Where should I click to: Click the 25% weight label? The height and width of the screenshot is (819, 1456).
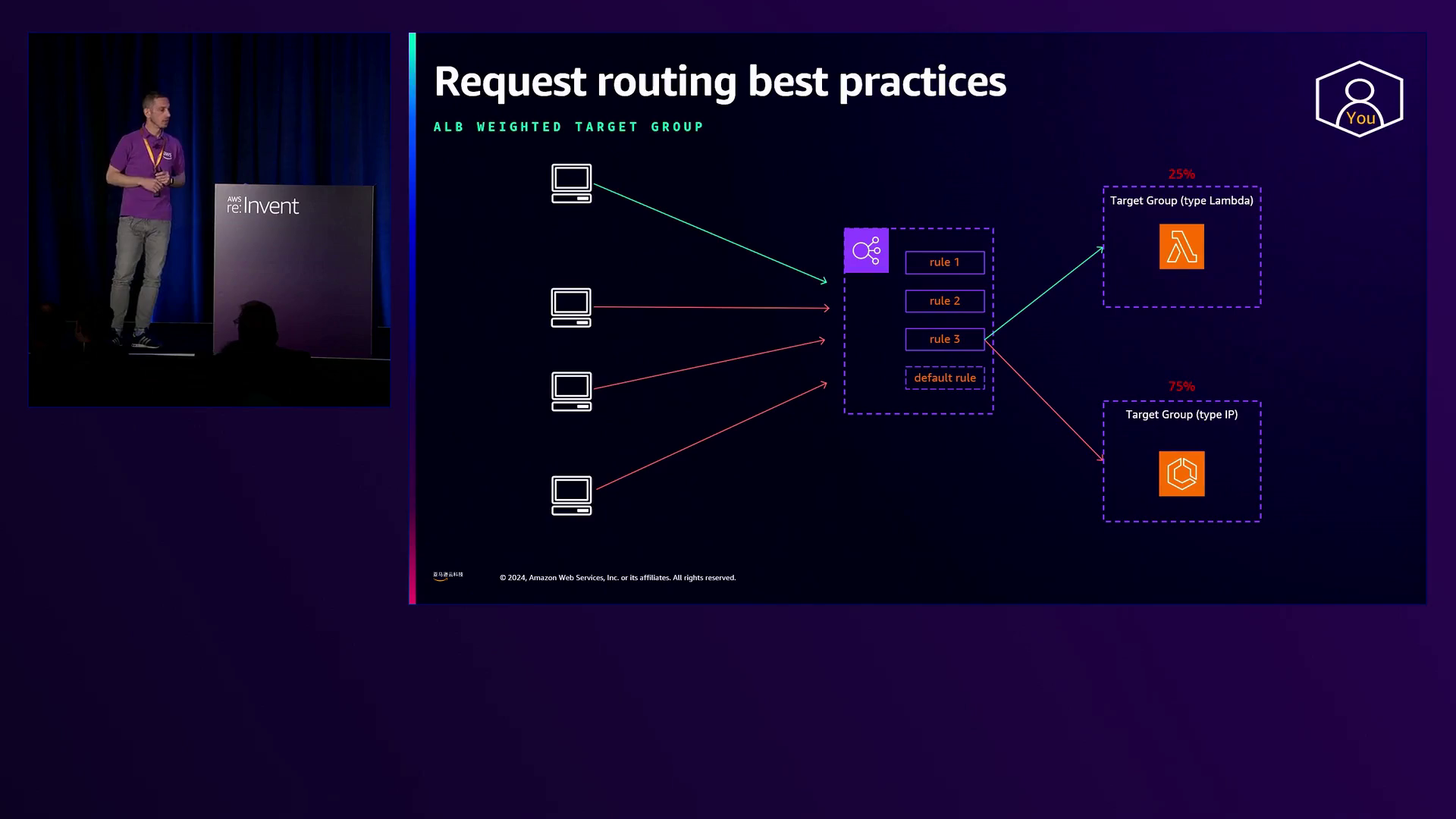click(1181, 174)
